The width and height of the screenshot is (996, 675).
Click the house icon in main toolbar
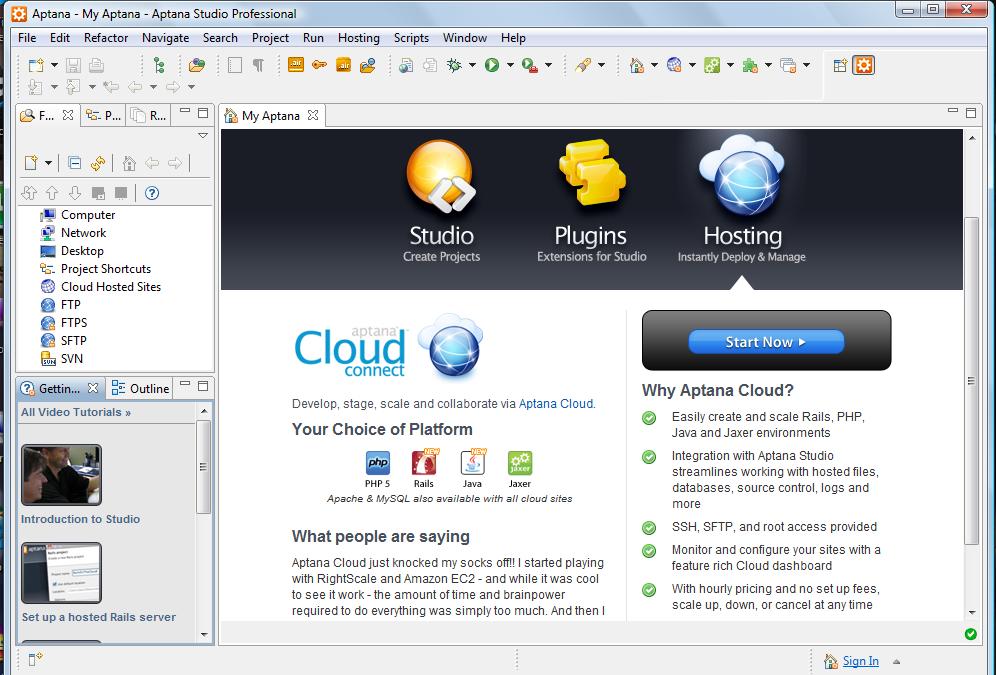[636, 65]
